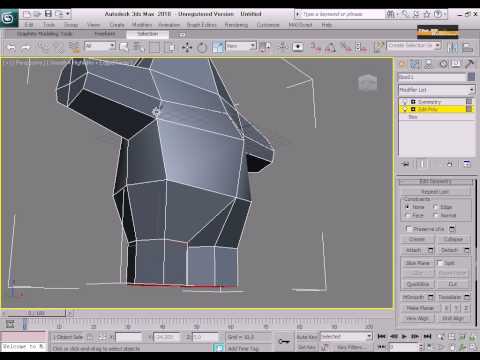480x360 pixels.
Task: Toggle the Edit Poly modifier lightbulb
Action: pos(405,109)
